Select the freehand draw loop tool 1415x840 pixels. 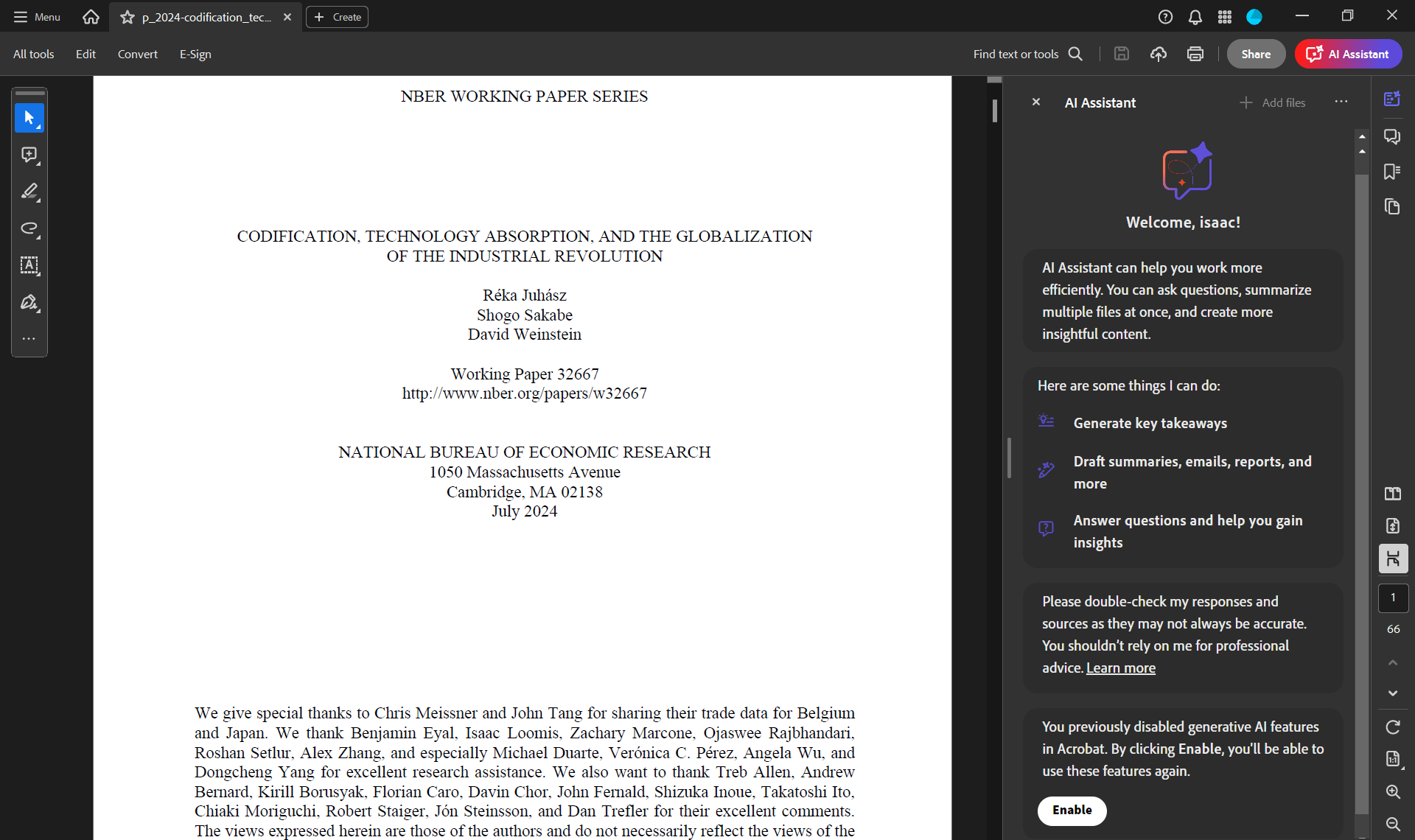pyautogui.click(x=29, y=228)
